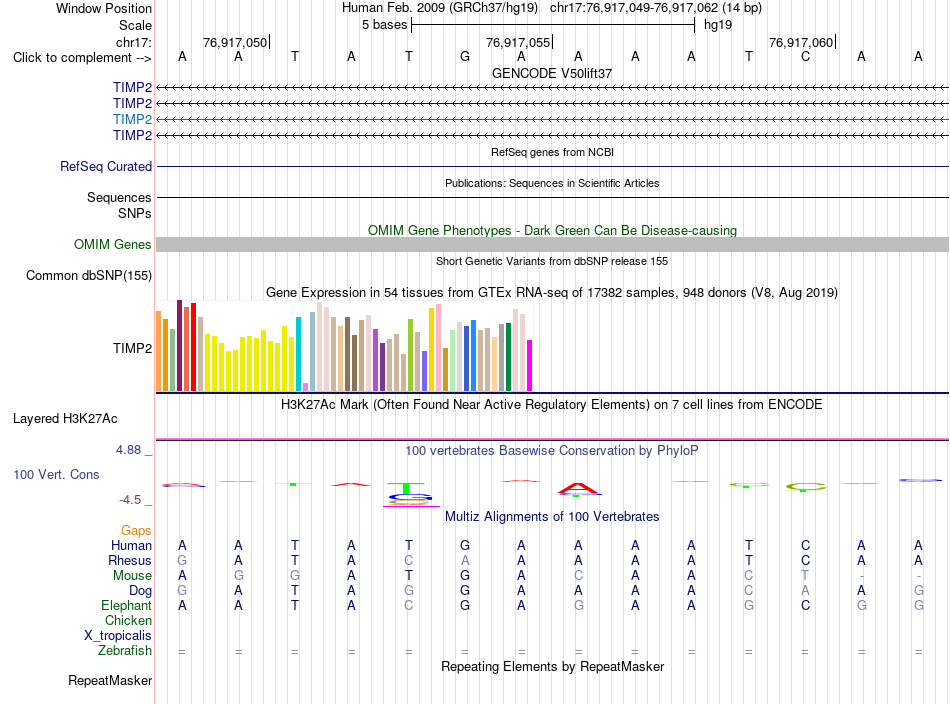Click the Sequences SNPs publications label

pyautogui.click(x=119, y=205)
